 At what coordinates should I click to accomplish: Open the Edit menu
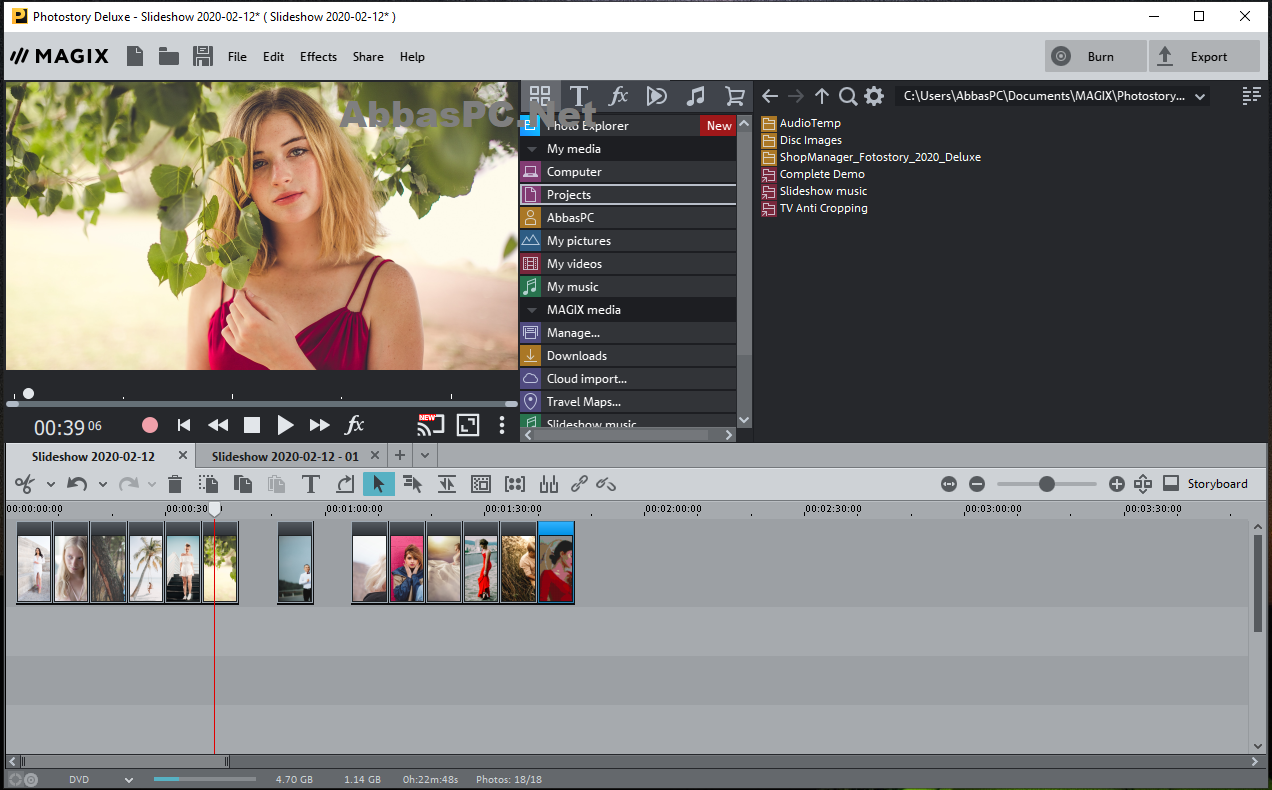coord(274,57)
